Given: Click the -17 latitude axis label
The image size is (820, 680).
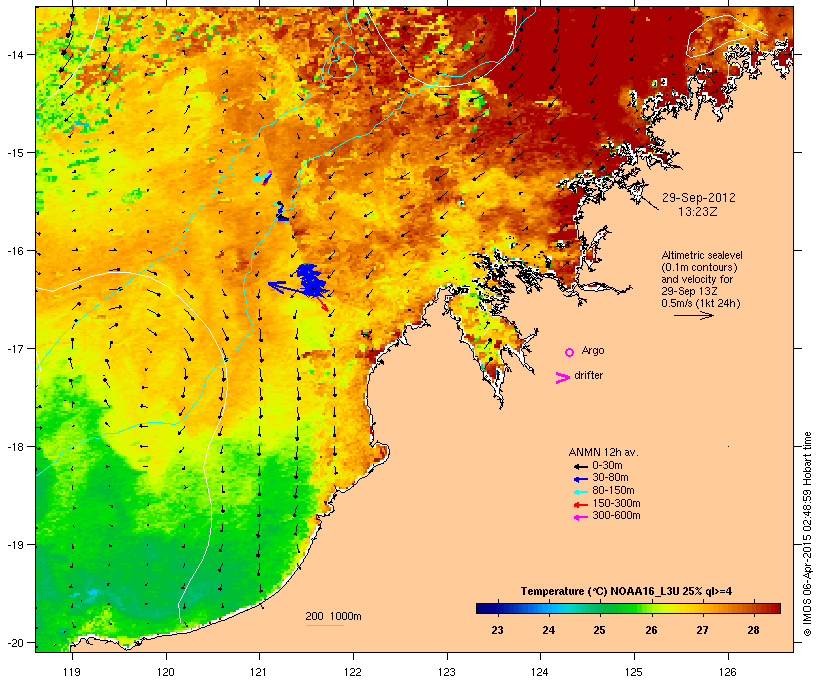Looking at the screenshot, I should [x=14, y=348].
